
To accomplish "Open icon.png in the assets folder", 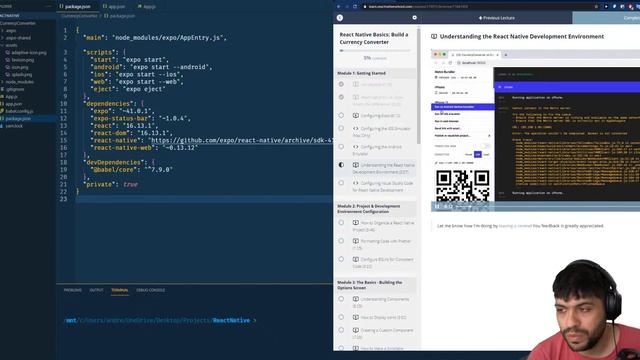I will pos(20,67).
